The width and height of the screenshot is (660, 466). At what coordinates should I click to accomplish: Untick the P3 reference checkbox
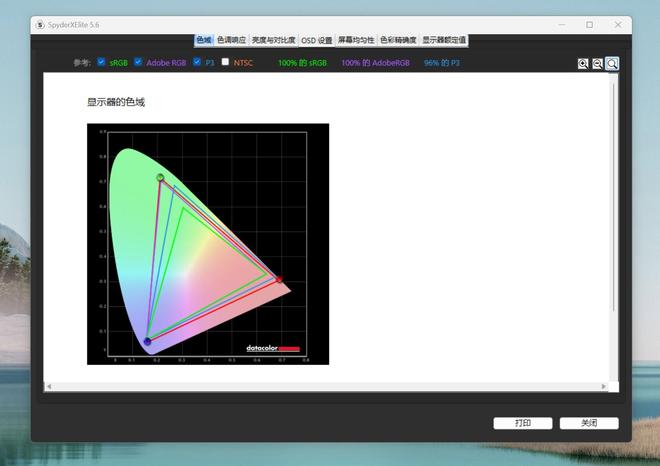tap(197, 62)
